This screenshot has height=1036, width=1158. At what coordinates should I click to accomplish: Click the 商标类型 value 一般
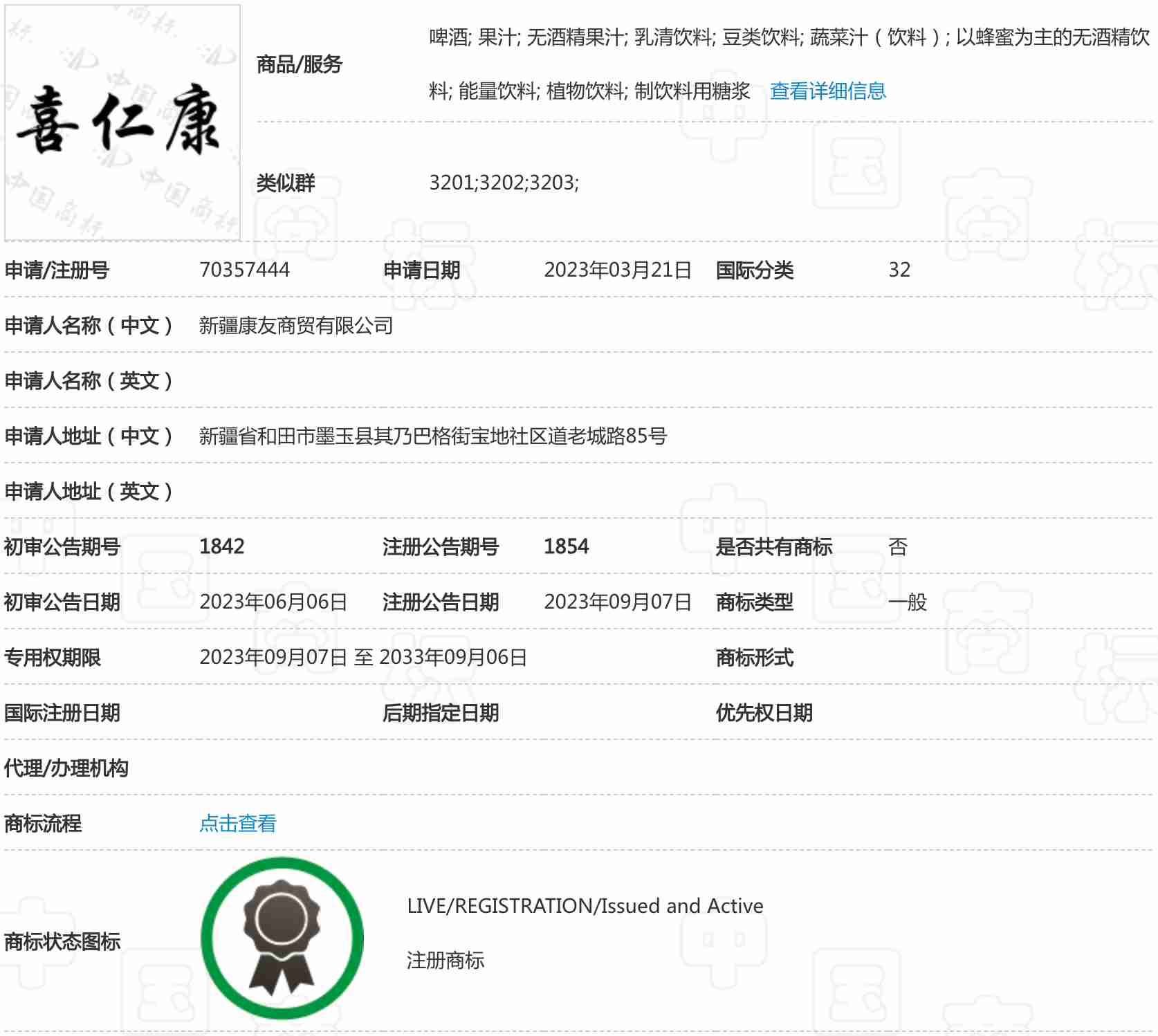coord(907,602)
